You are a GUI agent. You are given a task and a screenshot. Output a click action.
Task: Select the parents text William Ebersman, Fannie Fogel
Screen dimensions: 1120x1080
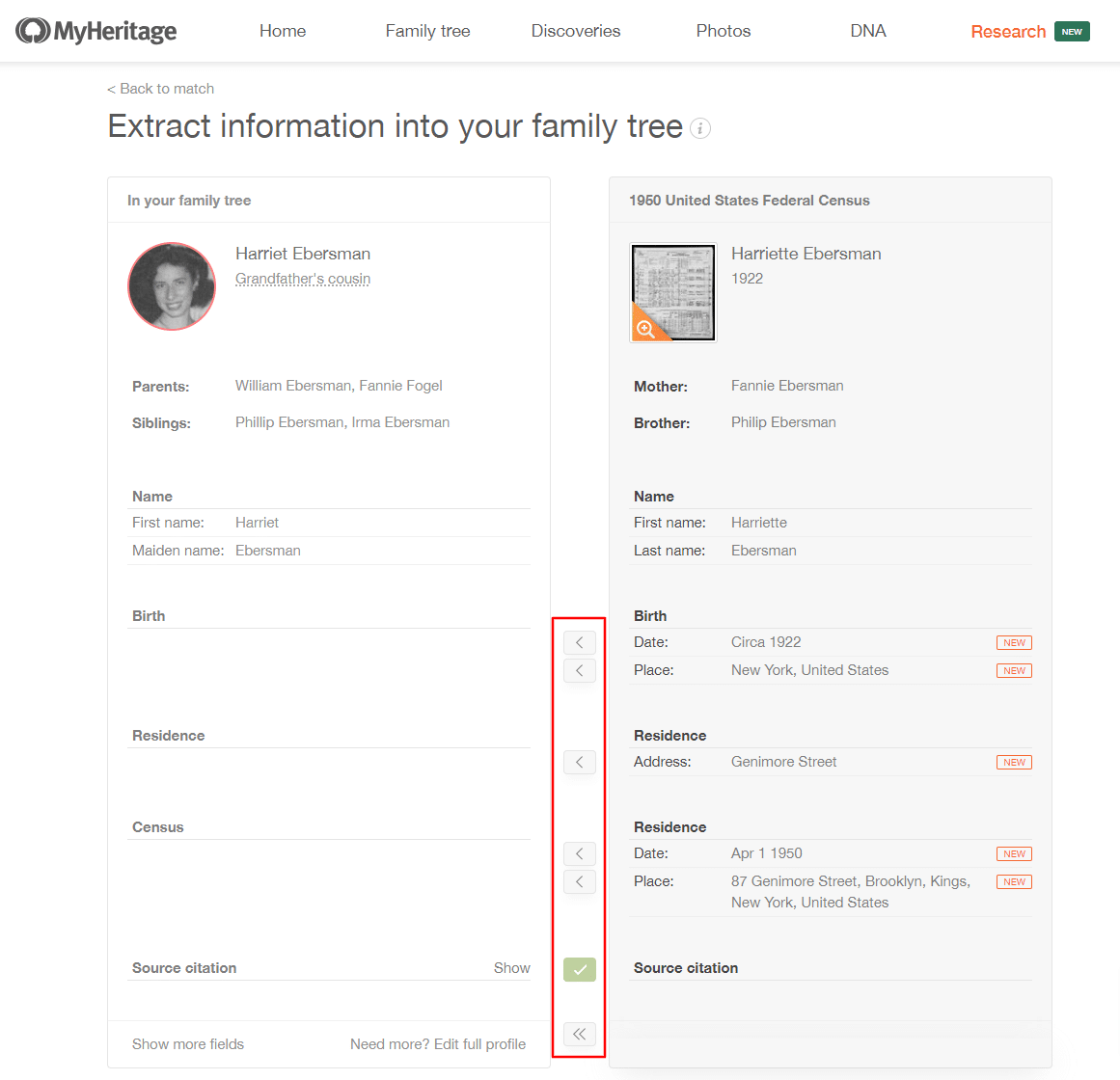coord(339,386)
